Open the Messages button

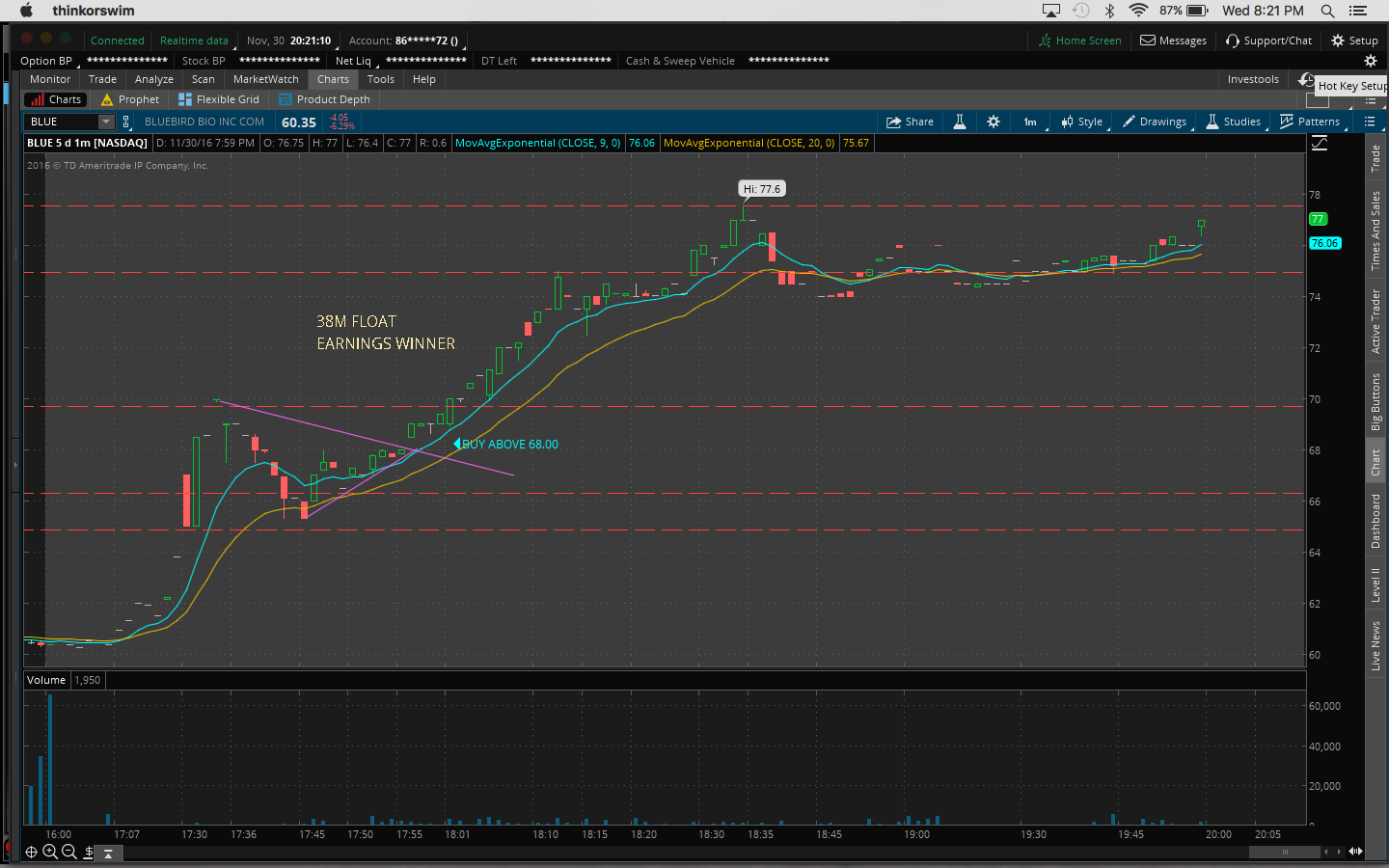point(1173,41)
